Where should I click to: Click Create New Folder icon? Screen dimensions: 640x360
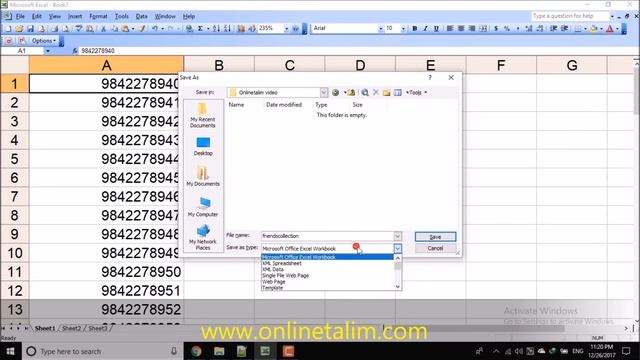(387, 93)
